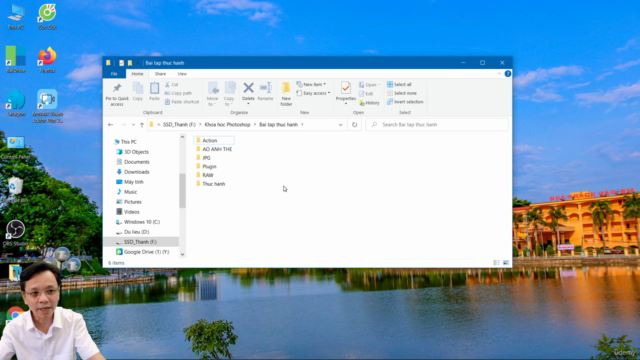This screenshot has height=360, width=640.
Task: Open Documents in navigation pane
Action: click(x=133, y=162)
